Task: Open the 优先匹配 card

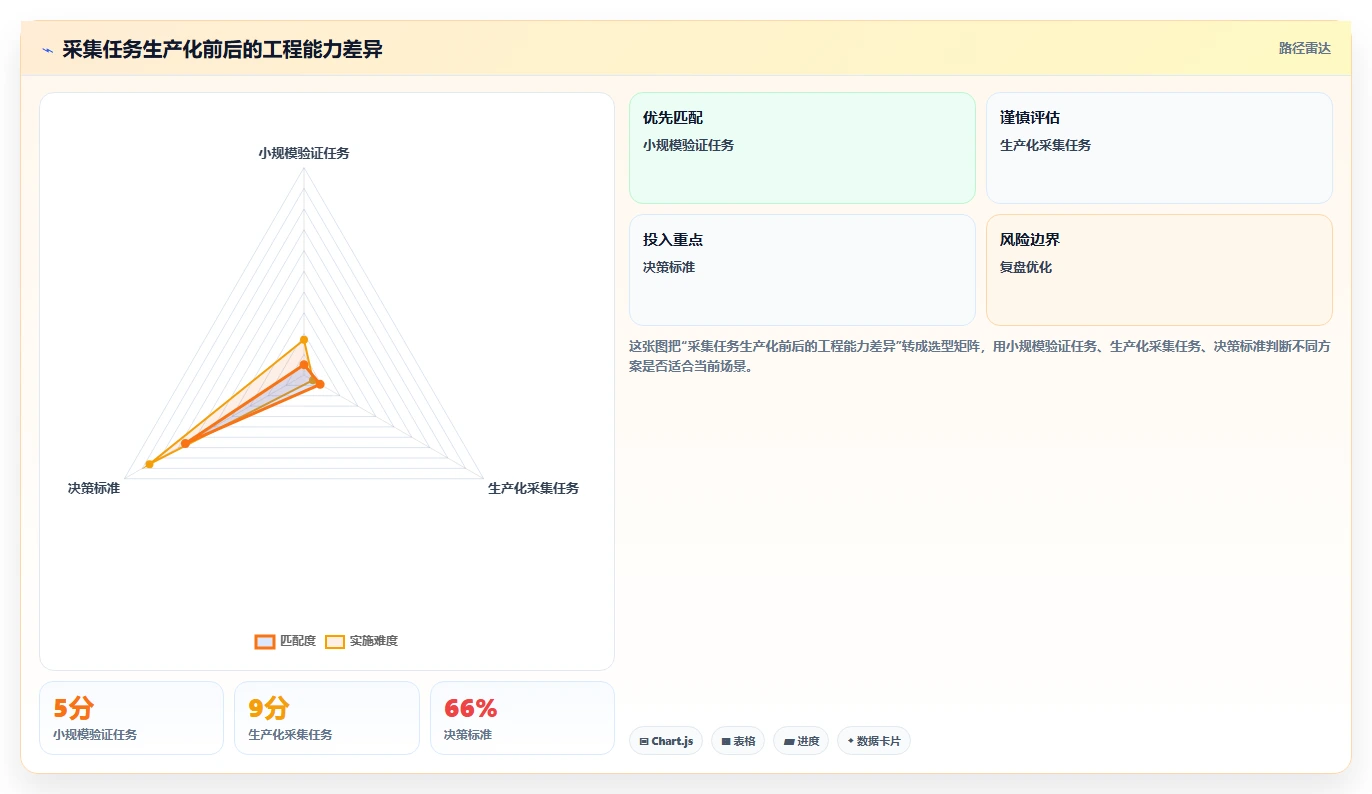Action: [802, 148]
